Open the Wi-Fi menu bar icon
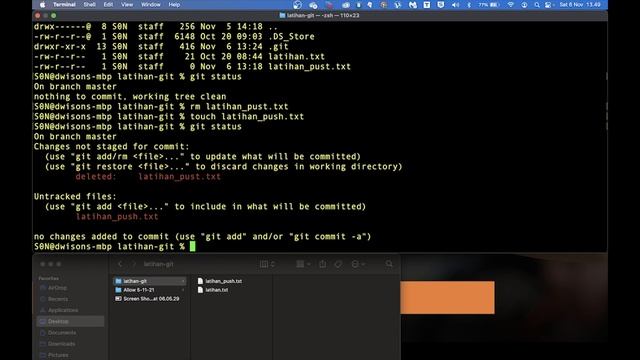This screenshot has height=360, width=640. [511, 5]
